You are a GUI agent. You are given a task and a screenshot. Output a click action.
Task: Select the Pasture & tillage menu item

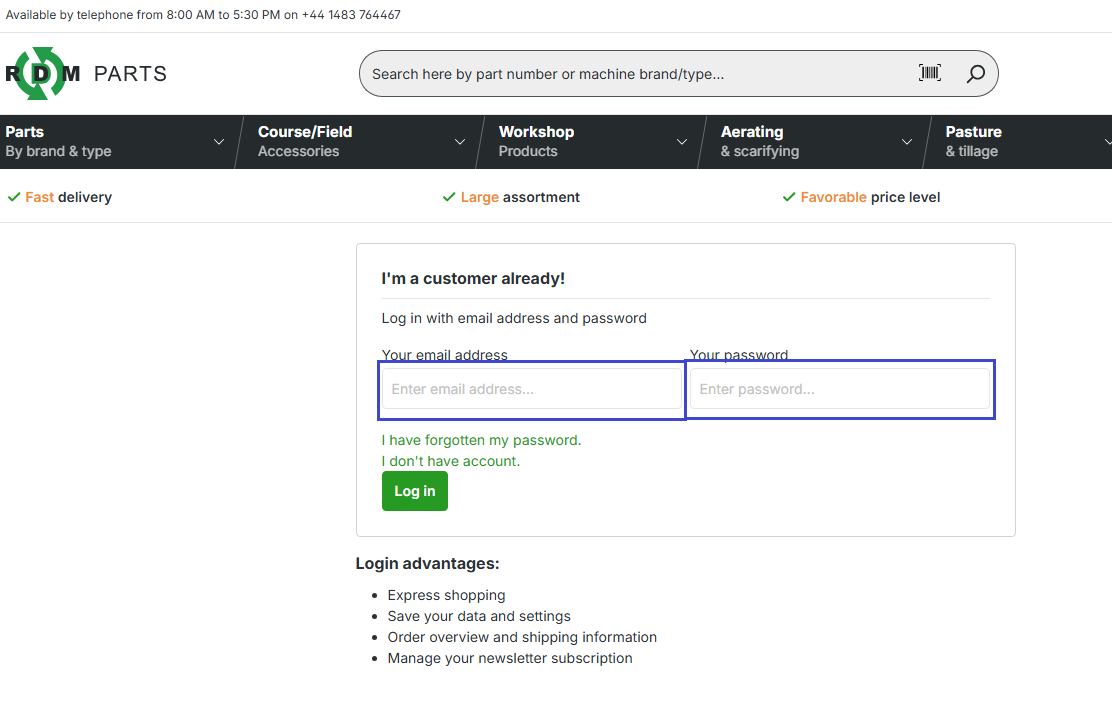click(x=973, y=141)
